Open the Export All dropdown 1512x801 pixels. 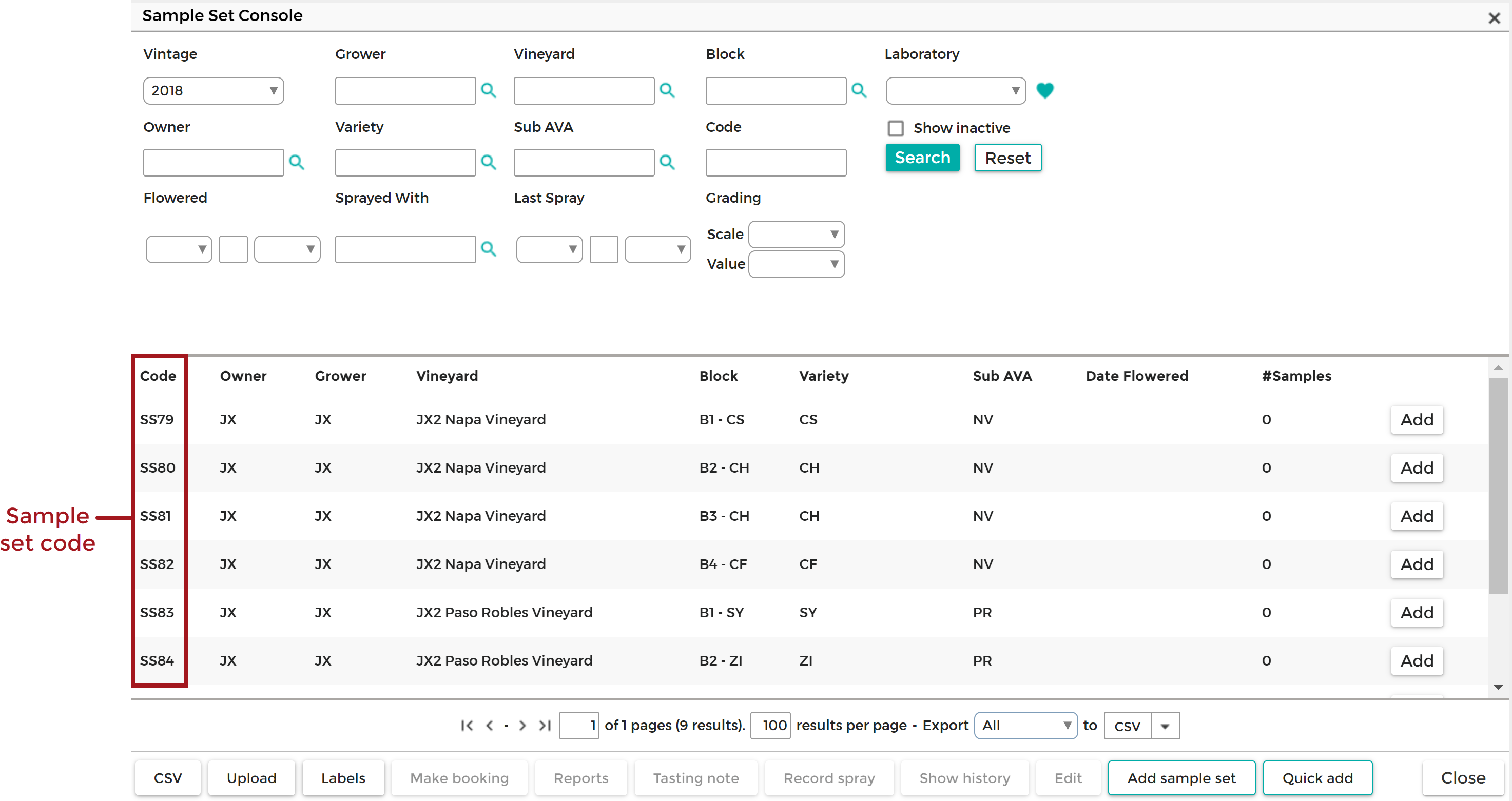coord(1025,725)
